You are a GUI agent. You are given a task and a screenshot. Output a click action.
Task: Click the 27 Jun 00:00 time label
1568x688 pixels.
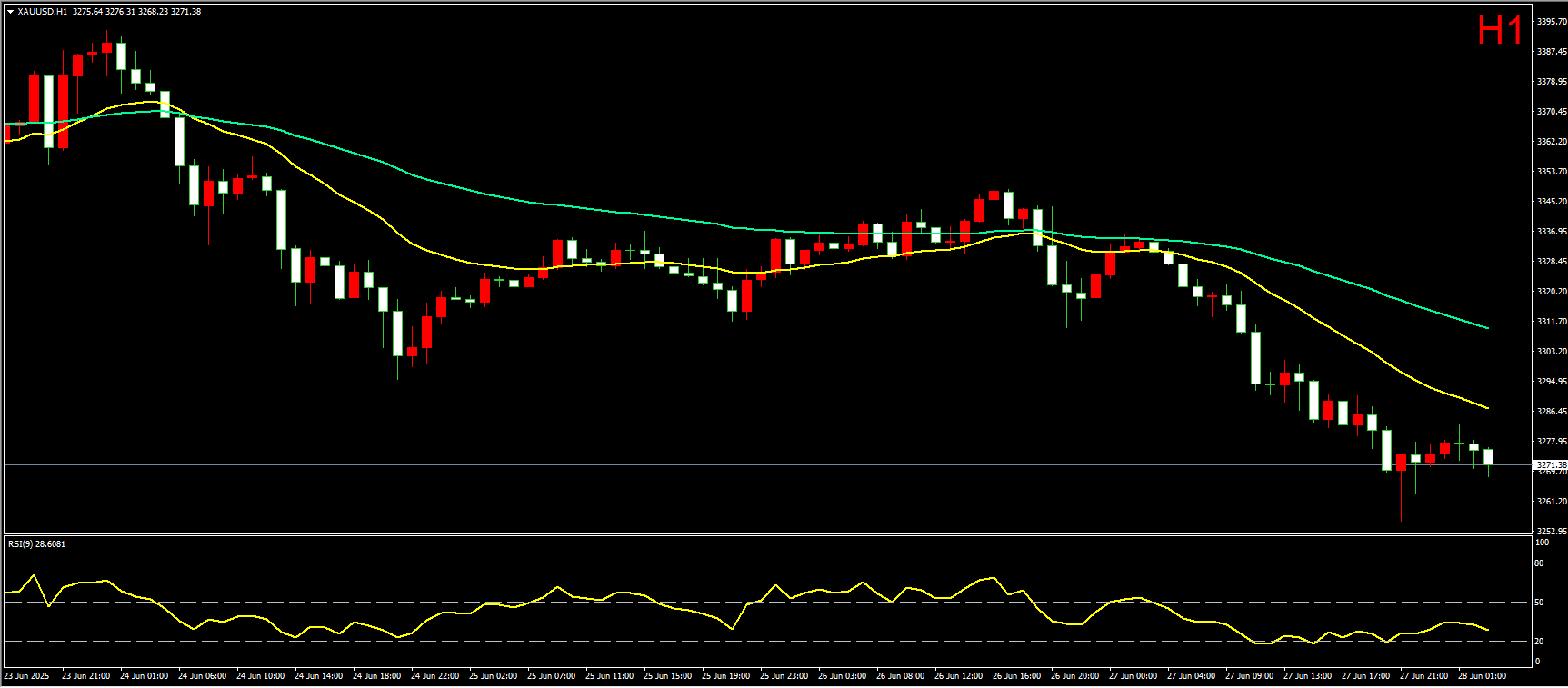1134,675
